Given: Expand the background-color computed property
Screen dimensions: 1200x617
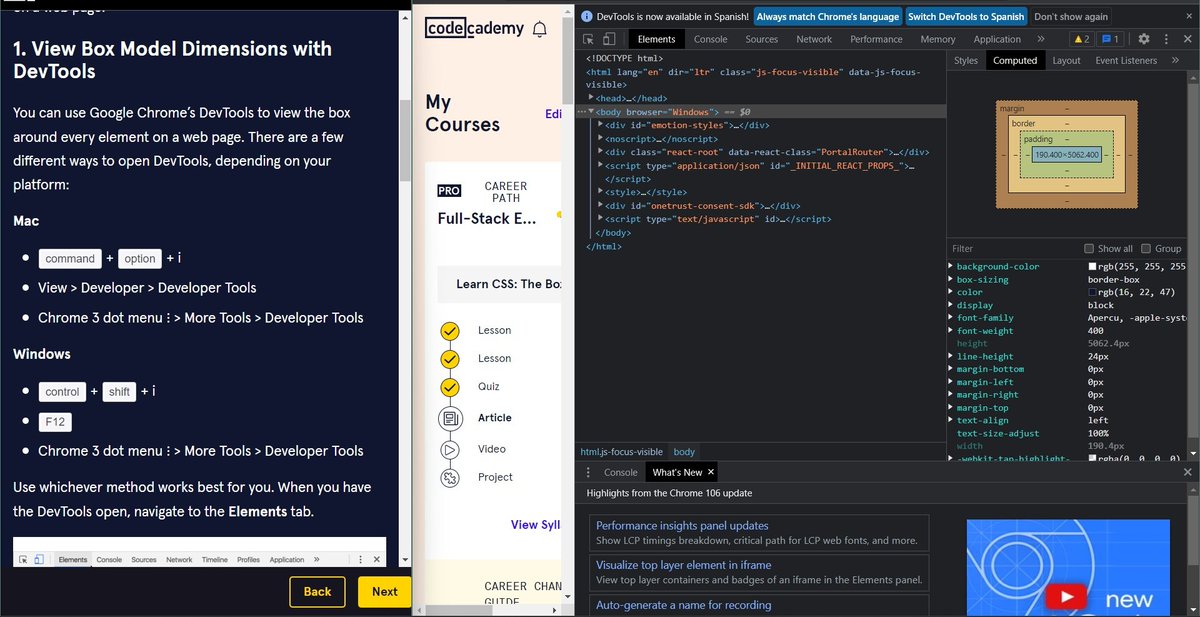Looking at the screenshot, I should [950, 267].
